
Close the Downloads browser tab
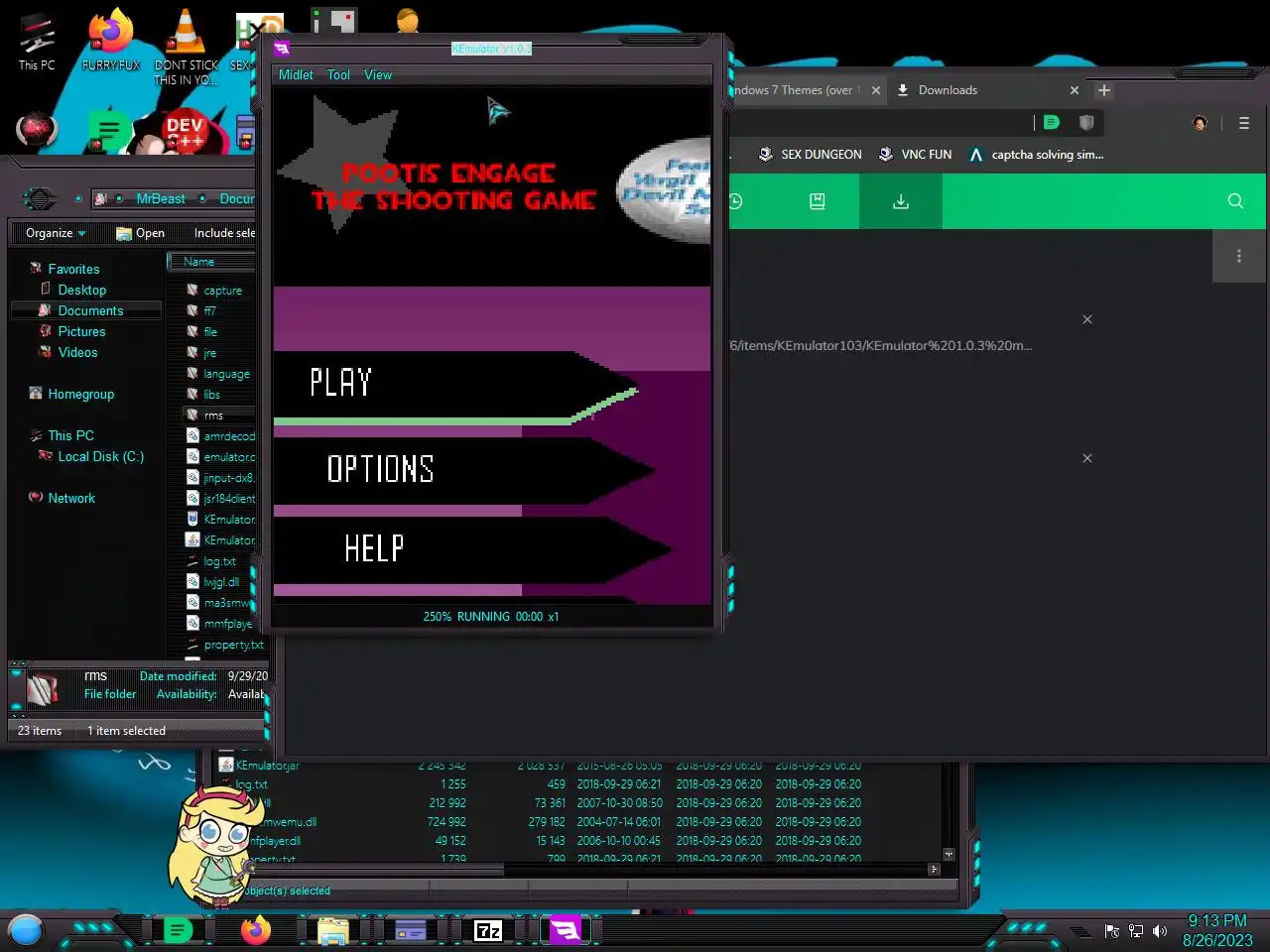pos(1074,90)
